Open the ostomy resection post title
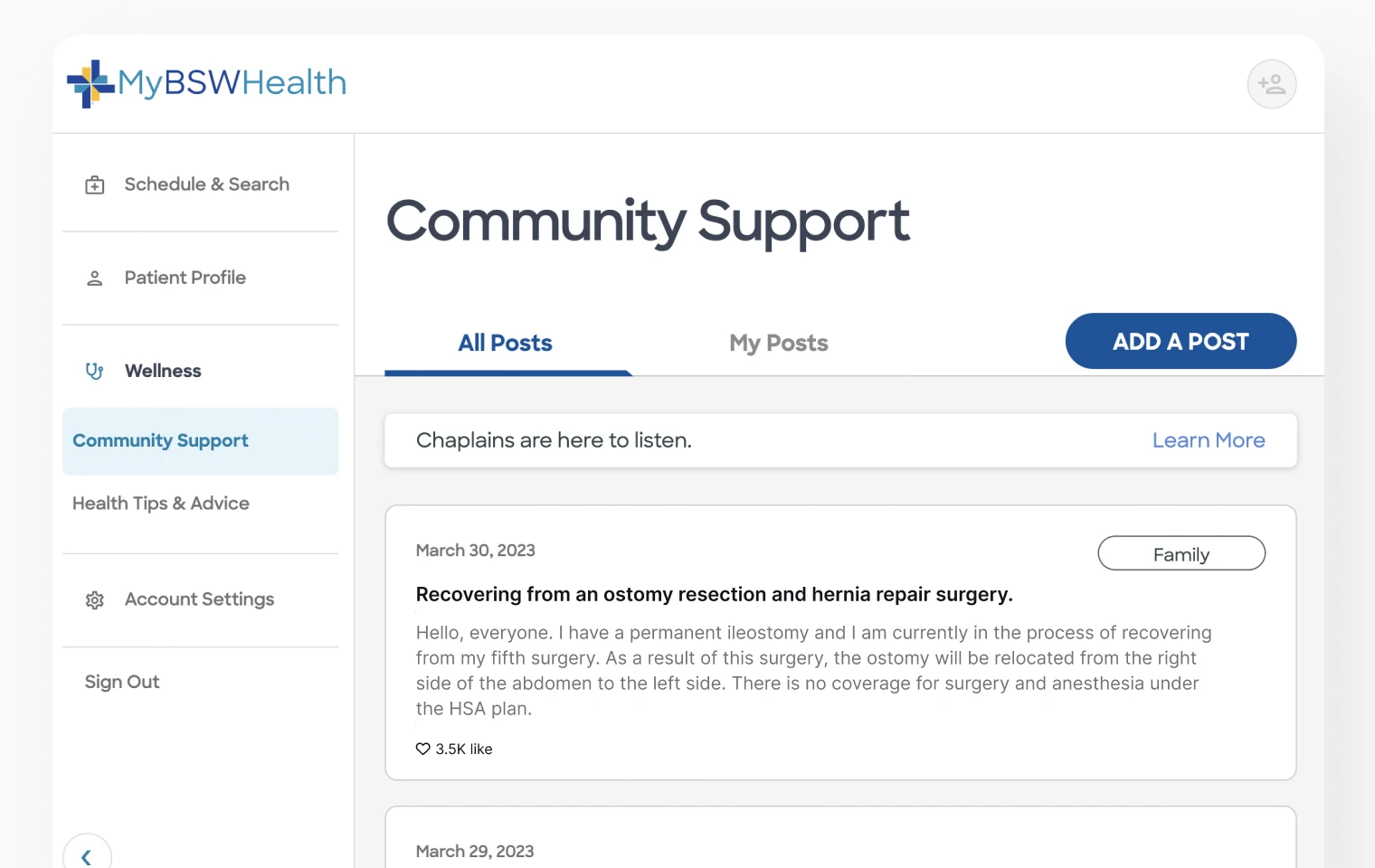The width and height of the screenshot is (1375, 868). [714, 594]
